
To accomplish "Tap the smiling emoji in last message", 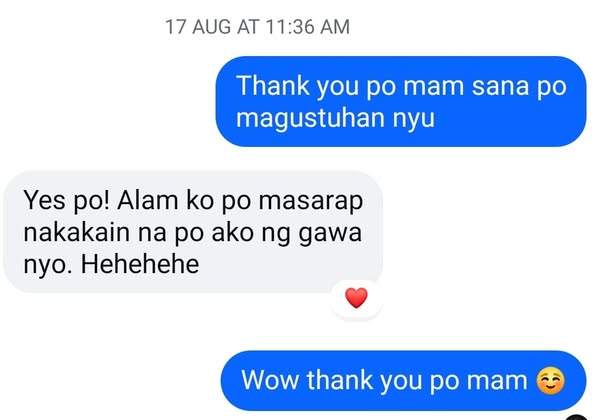I will 550,381.
